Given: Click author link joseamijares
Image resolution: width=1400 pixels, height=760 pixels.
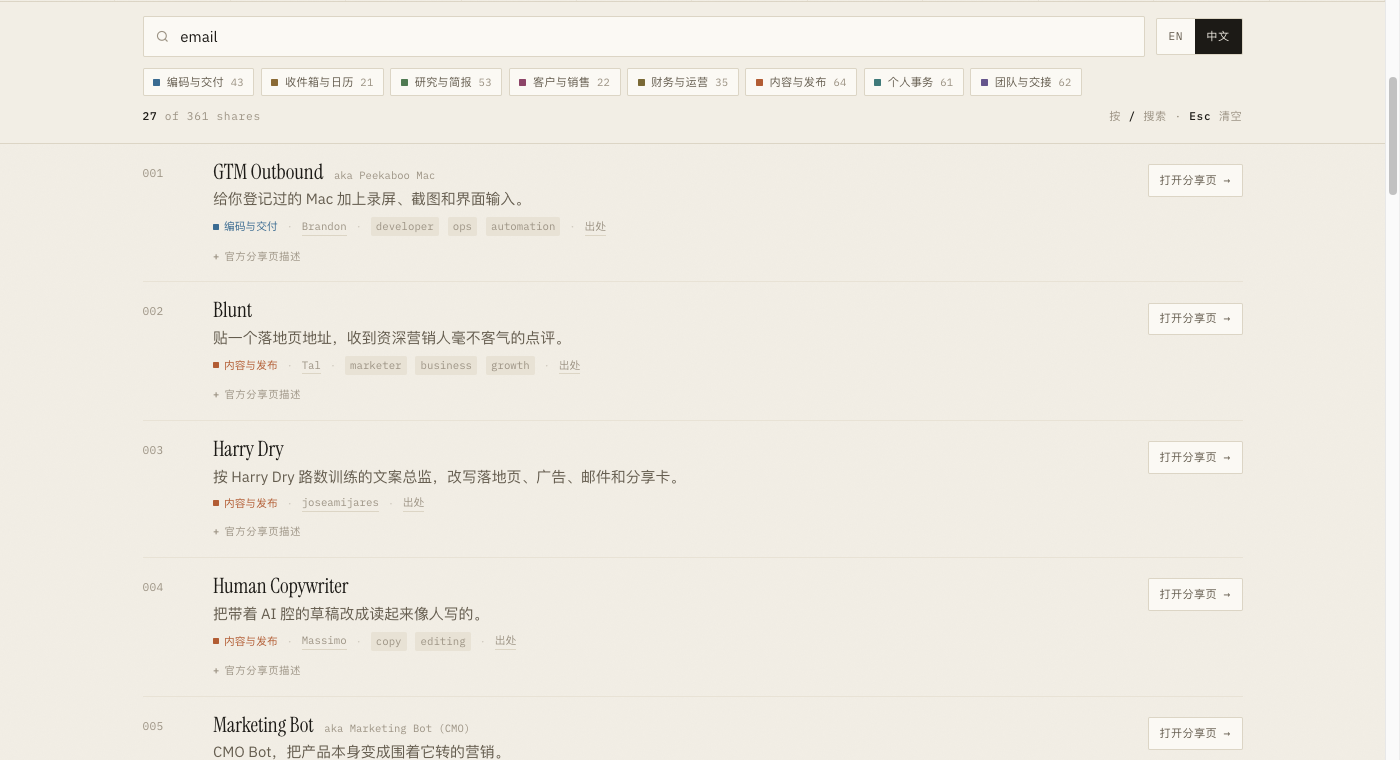Looking at the screenshot, I should [340, 503].
